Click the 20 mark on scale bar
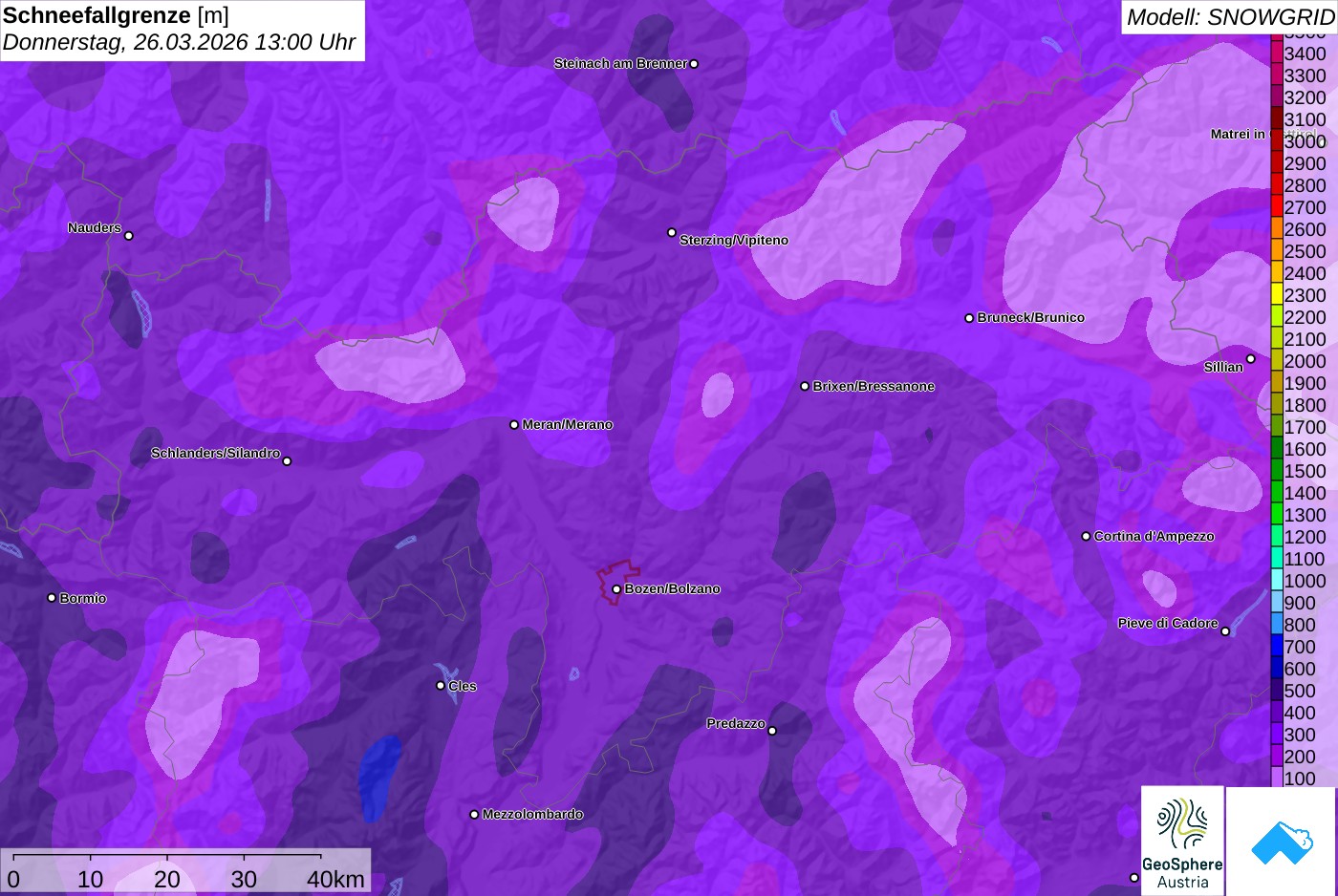The height and width of the screenshot is (896, 1338). pos(167,879)
